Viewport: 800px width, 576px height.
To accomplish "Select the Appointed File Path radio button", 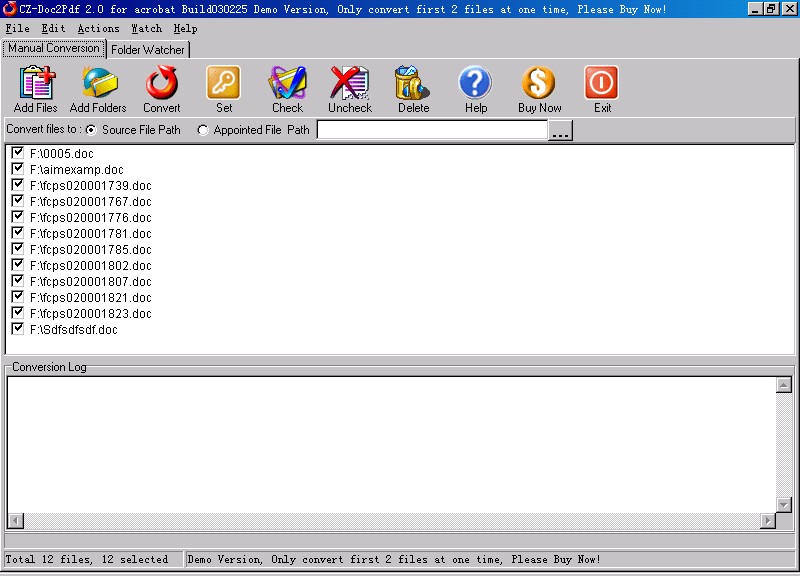I will click(203, 130).
